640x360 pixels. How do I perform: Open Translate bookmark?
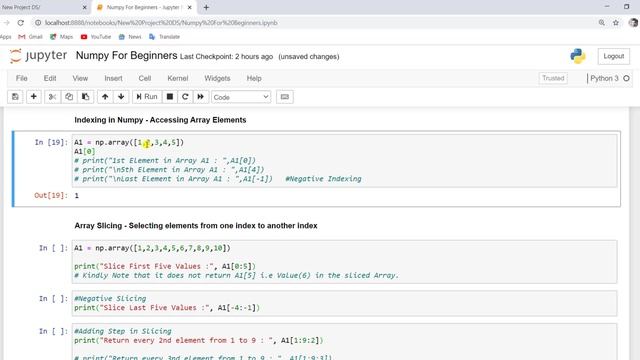tap(164, 37)
